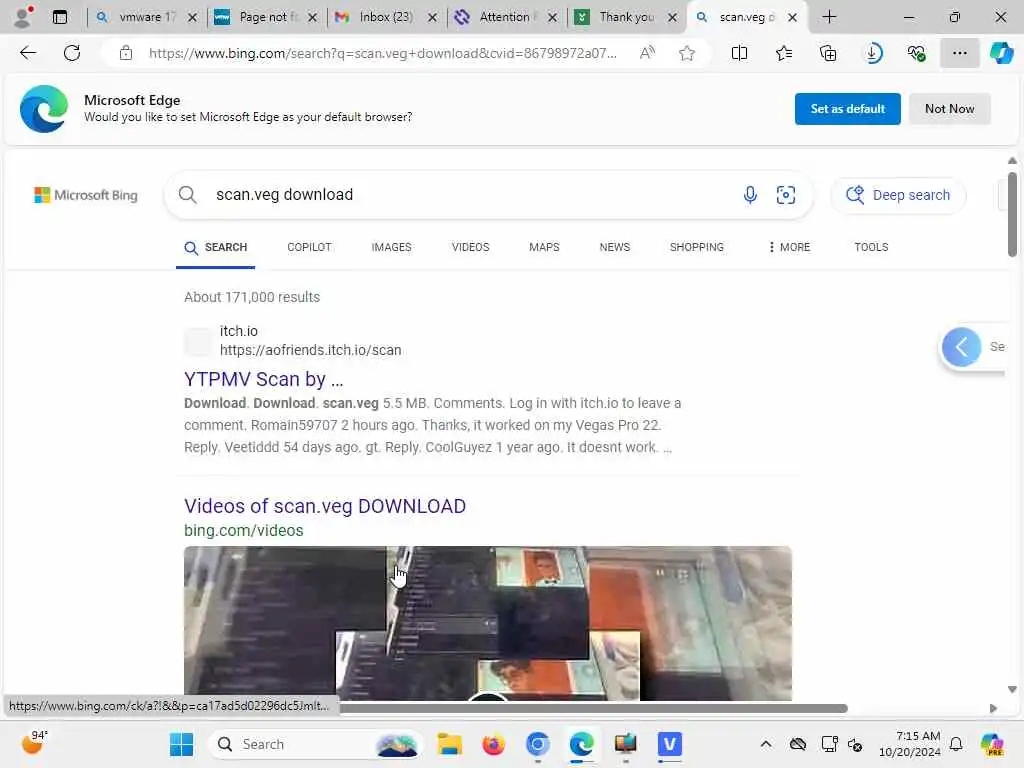Viewport: 1024px width, 768px height.
Task: Open the profile account icon
Action: pos(23,17)
